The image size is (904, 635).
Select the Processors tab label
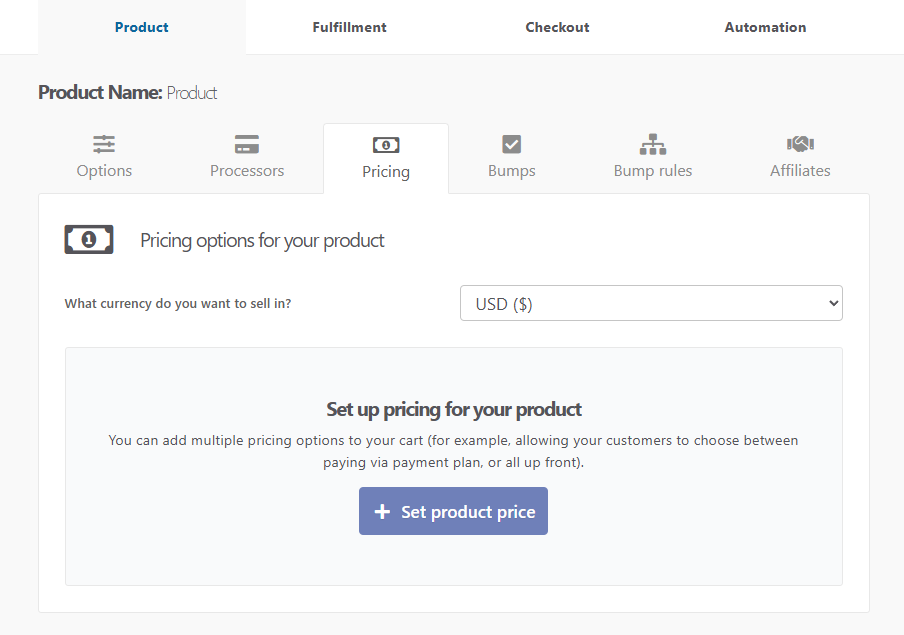247,171
